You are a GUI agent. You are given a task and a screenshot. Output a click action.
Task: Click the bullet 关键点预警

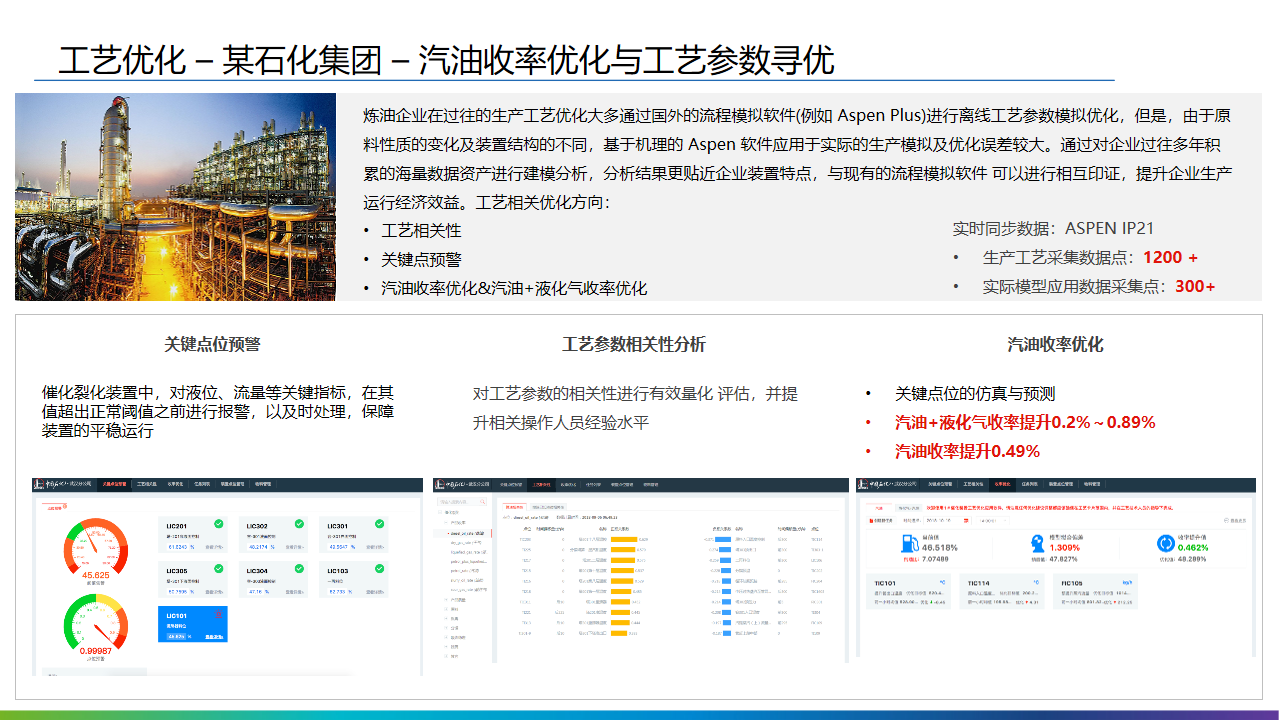421,259
